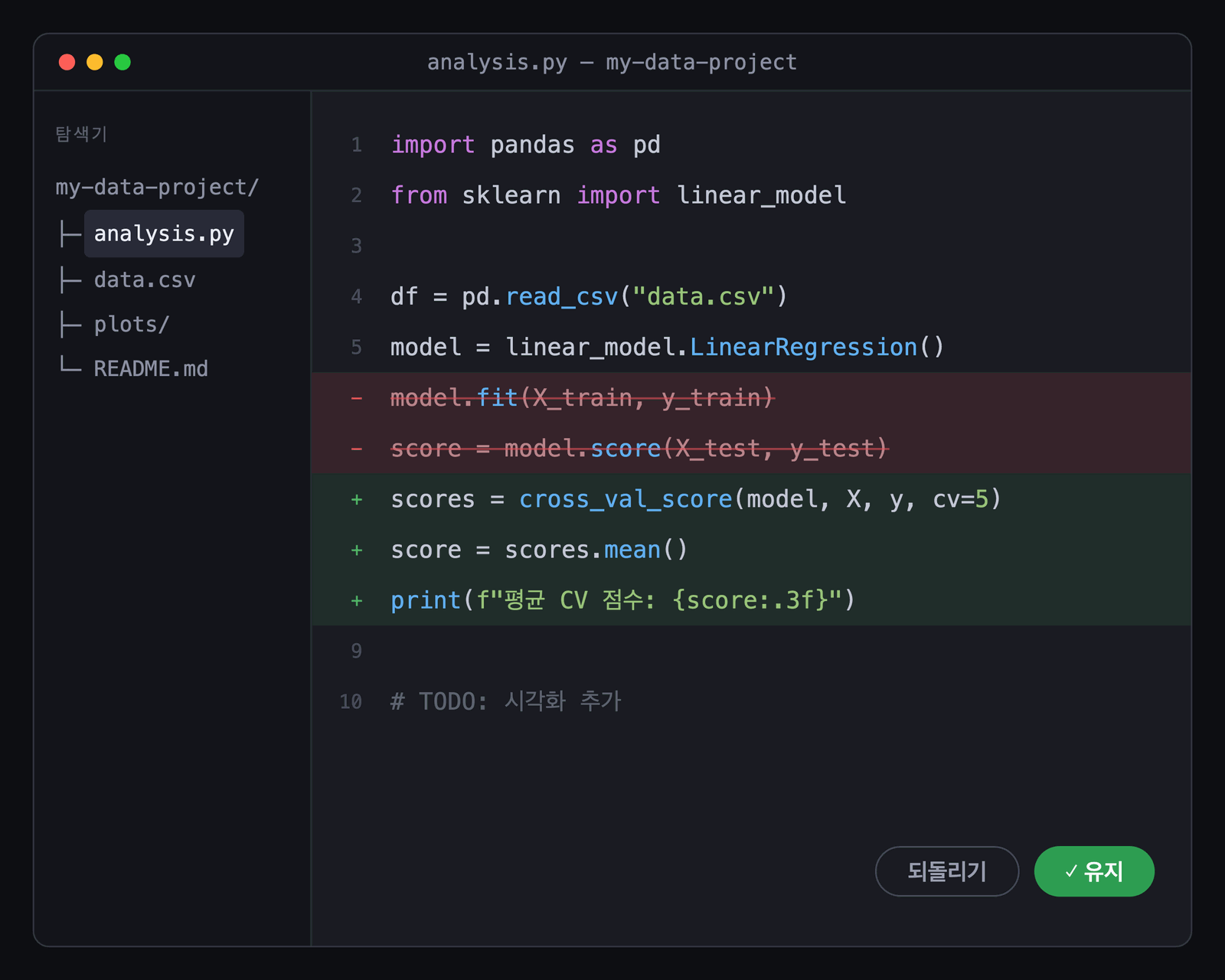This screenshot has width=1225, height=980.
Task: Expand the plots/ folder
Action: click(131, 325)
